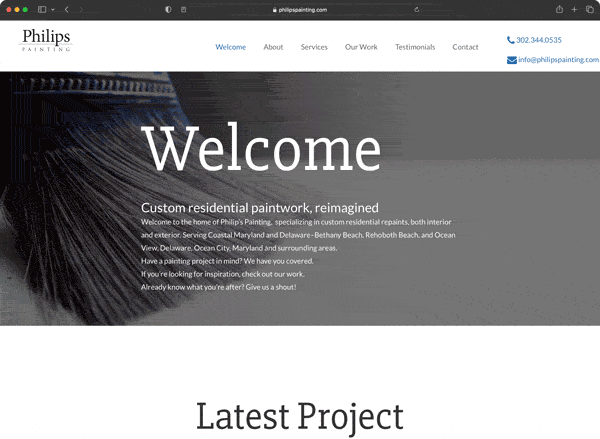This screenshot has width=600, height=439.
Task: Open the Our Work nav item
Action: [361, 47]
